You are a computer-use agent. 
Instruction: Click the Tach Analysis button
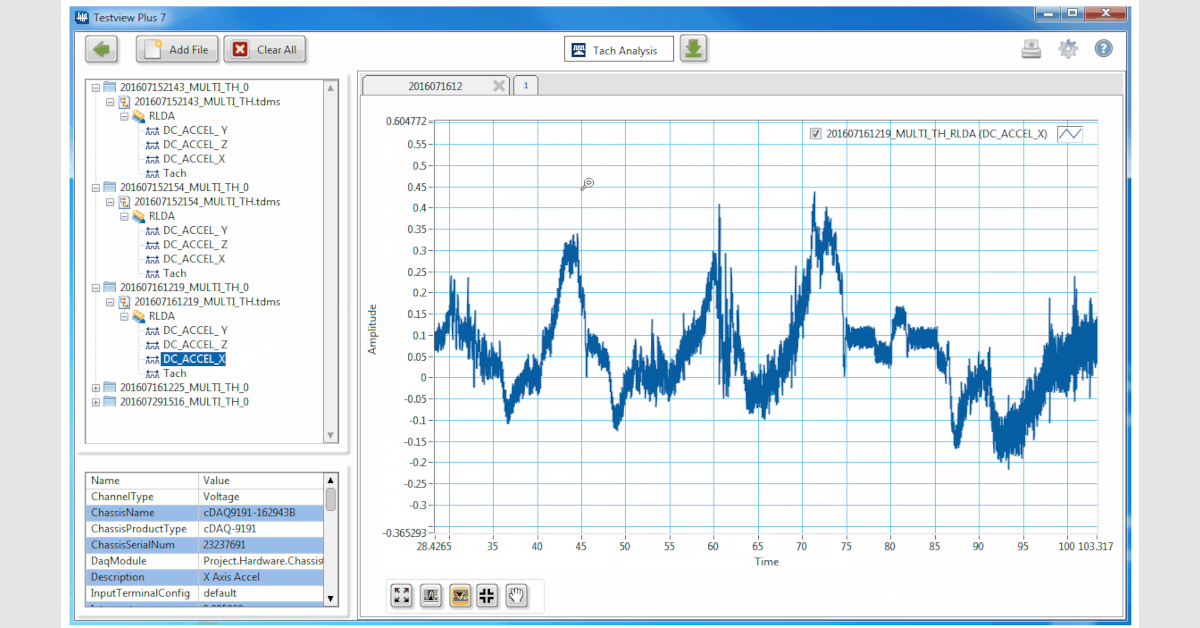click(x=618, y=48)
